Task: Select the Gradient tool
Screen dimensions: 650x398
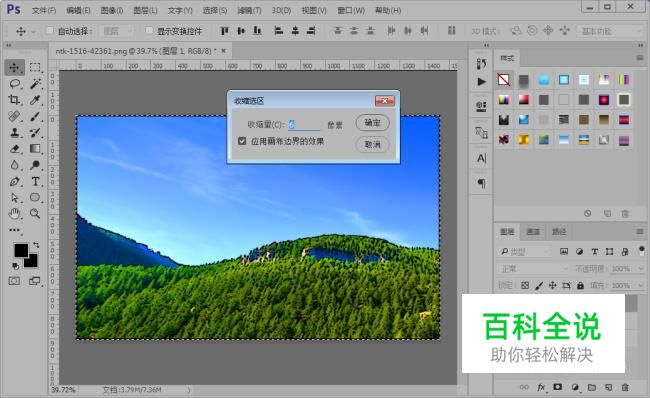Action: click(x=35, y=149)
